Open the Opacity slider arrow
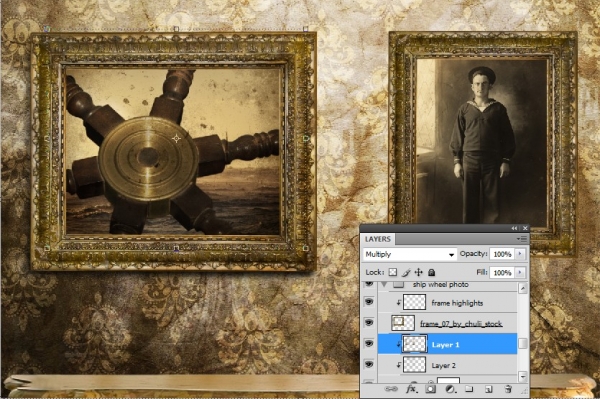This screenshot has width=600, height=399. point(520,254)
